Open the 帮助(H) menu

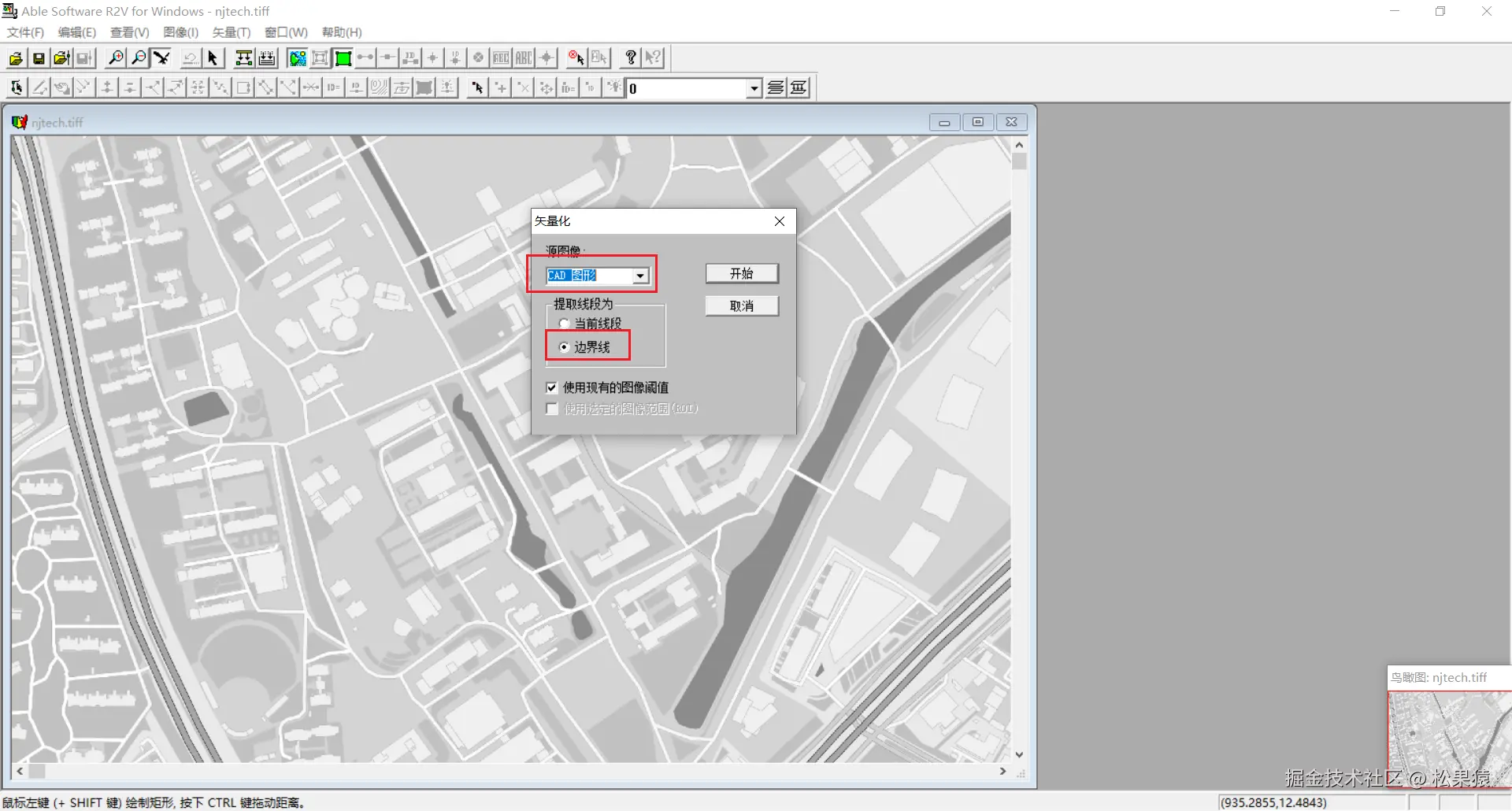click(342, 32)
